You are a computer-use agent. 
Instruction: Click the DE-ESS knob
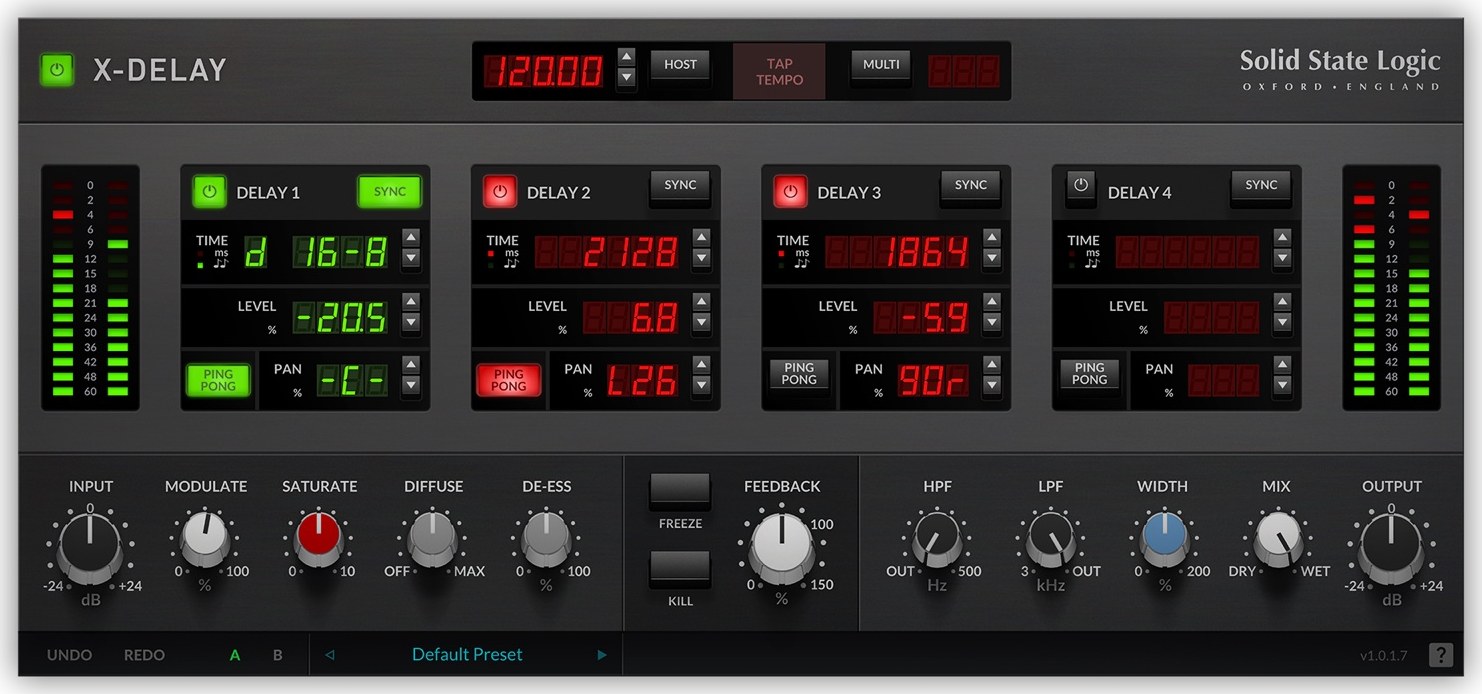pos(546,539)
